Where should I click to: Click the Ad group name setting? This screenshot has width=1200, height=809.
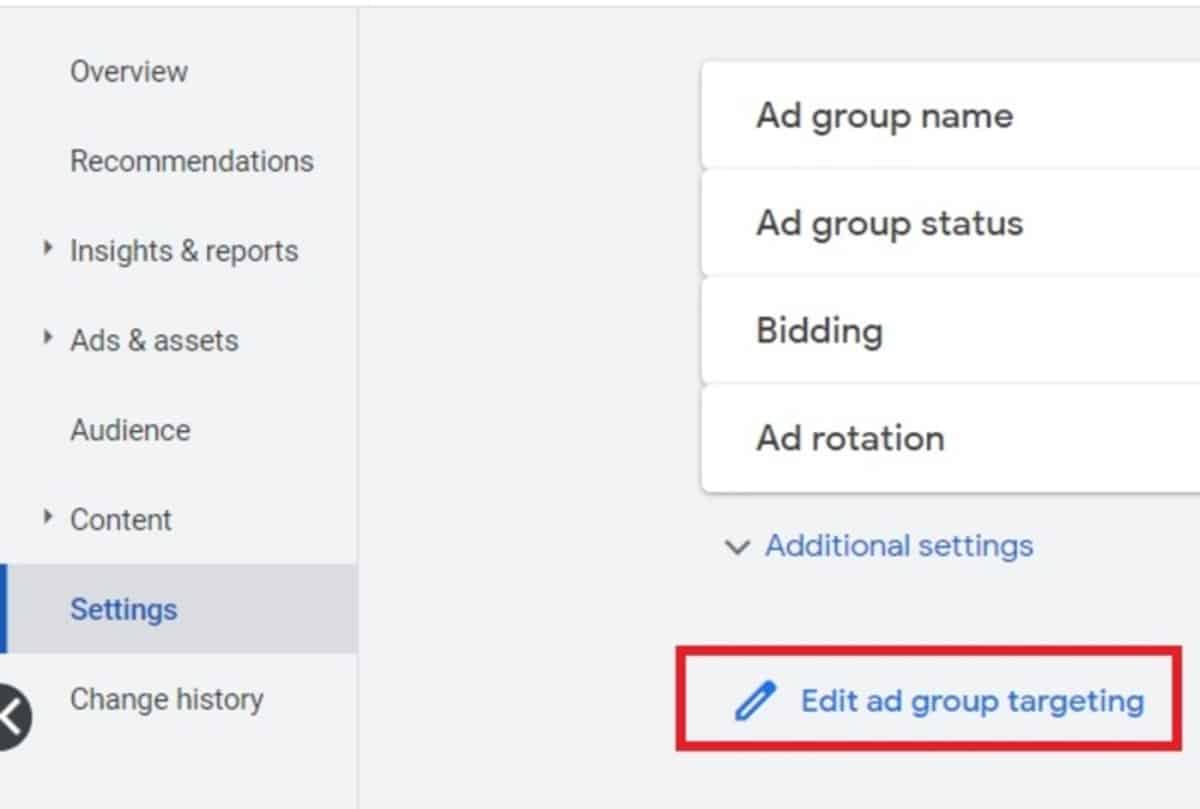(882, 115)
